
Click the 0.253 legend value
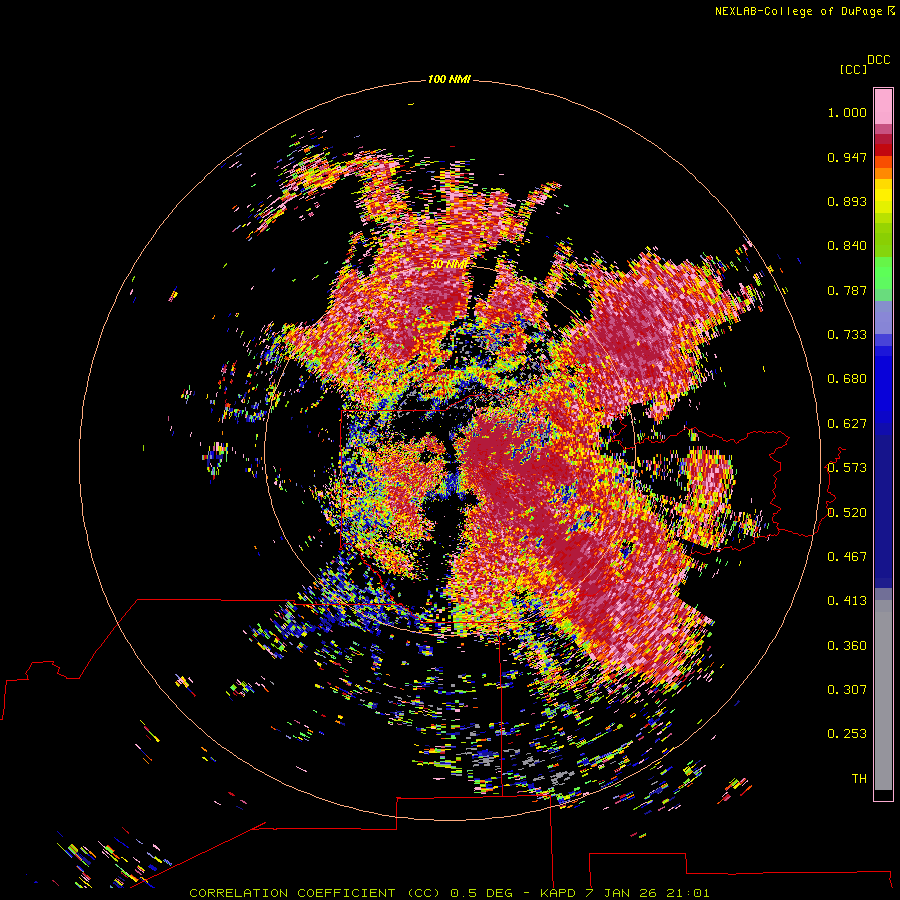click(847, 734)
